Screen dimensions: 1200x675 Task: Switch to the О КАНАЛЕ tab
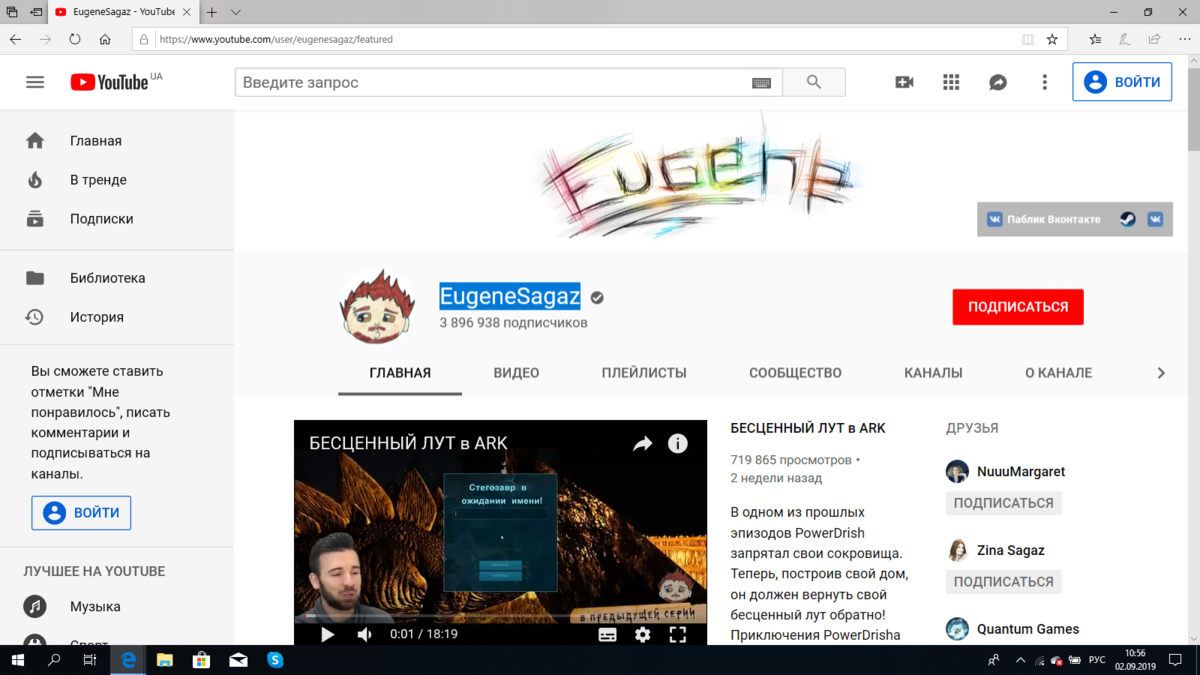tap(1058, 373)
